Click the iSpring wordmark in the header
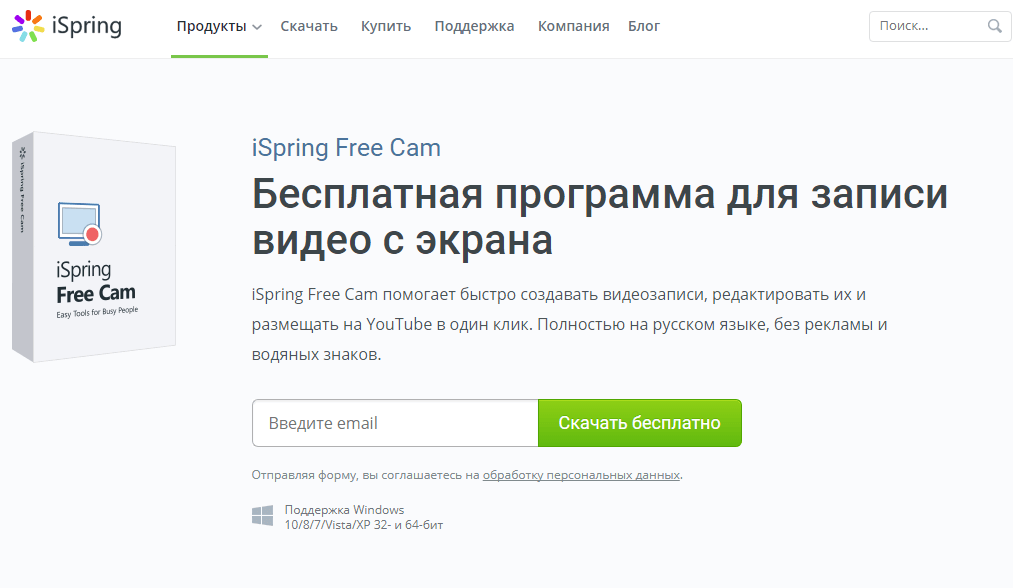1022x588 pixels. point(87,27)
